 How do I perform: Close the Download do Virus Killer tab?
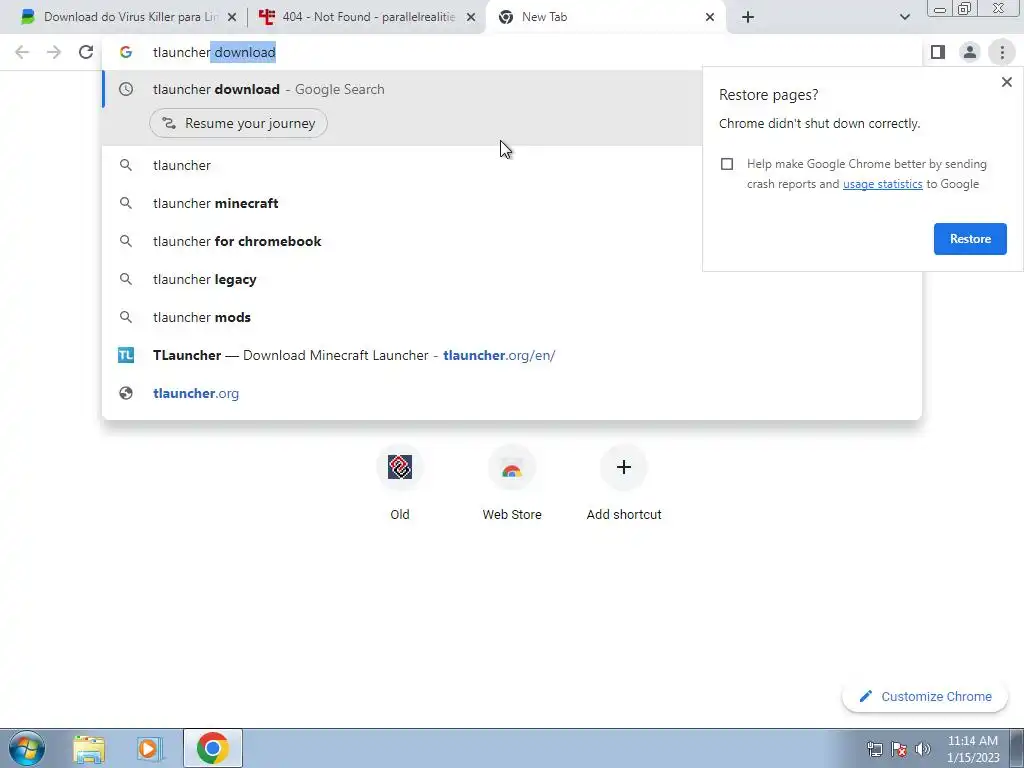click(x=231, y=17)
